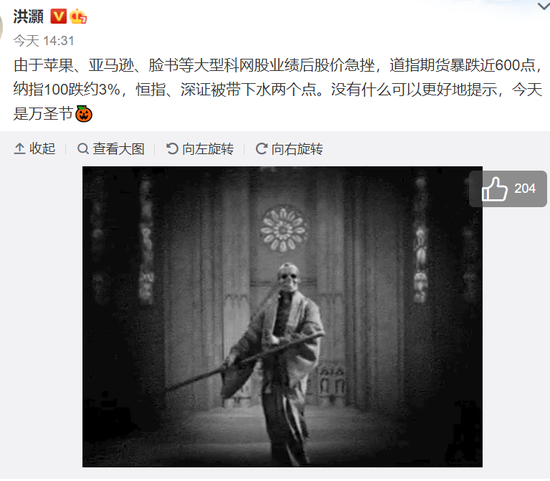550x481 pixels.
Task: Click the counterclockwise rotate arrow icon
Action: tap(172, 149)
